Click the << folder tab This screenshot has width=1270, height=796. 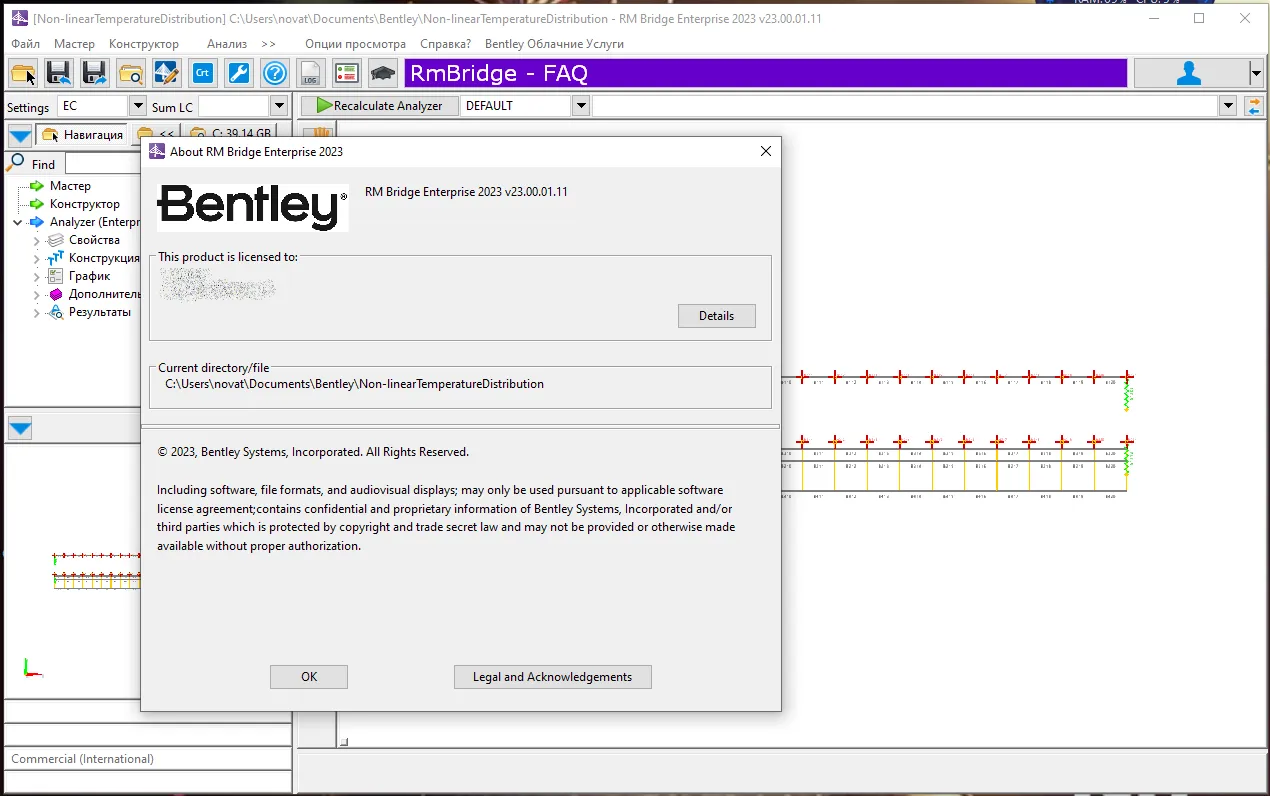(x=156, y=135)
